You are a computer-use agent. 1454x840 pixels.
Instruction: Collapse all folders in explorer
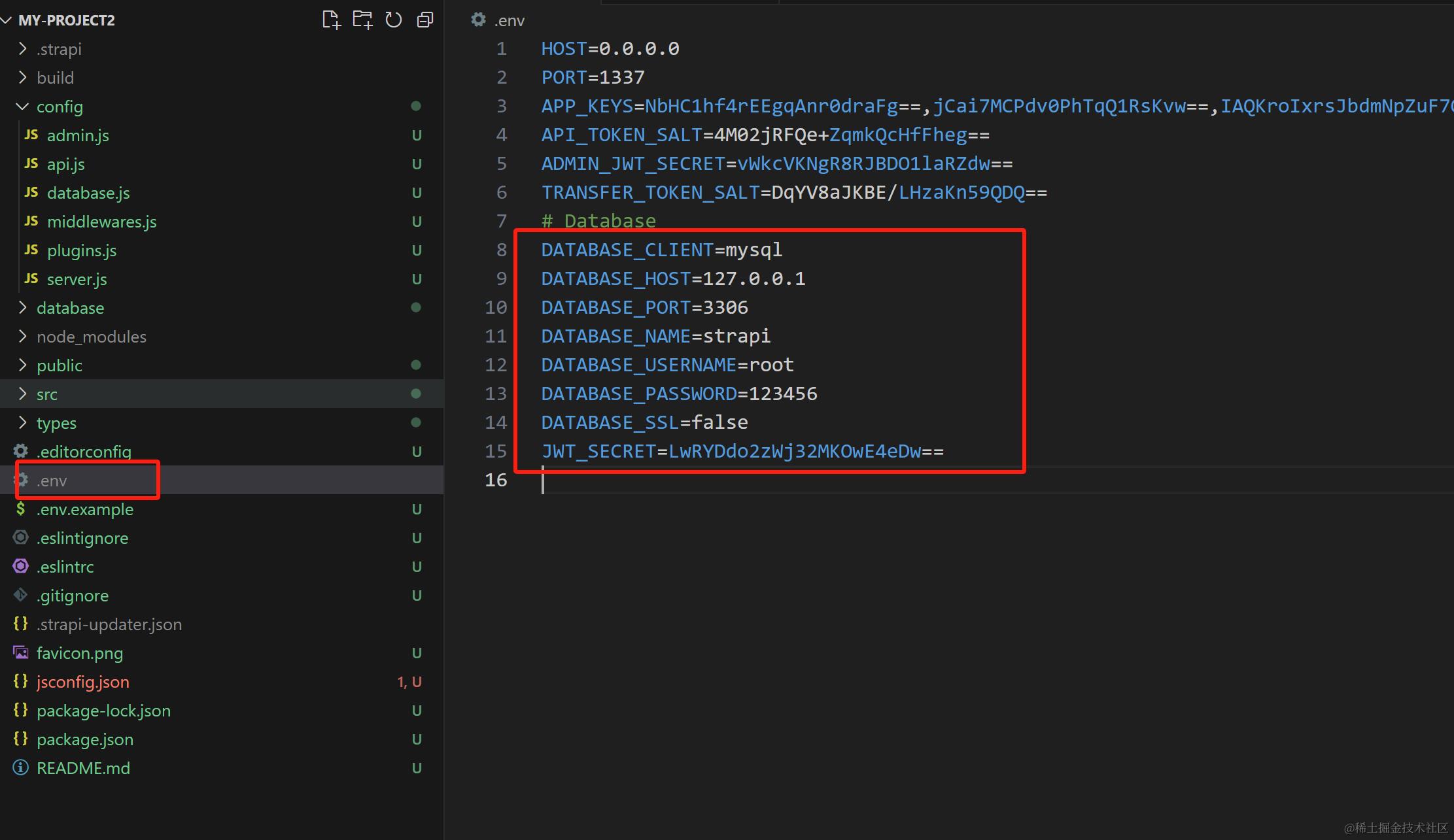point(425,20)
